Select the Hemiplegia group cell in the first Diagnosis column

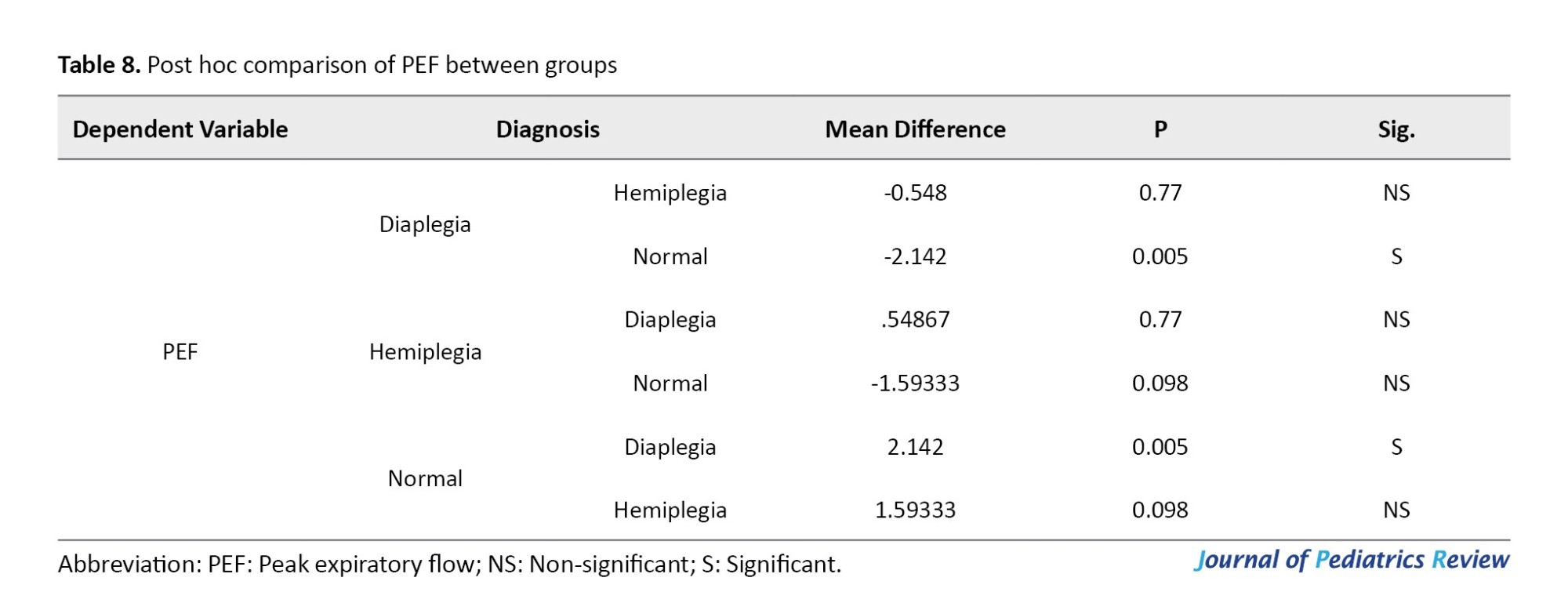coord(425,352)
